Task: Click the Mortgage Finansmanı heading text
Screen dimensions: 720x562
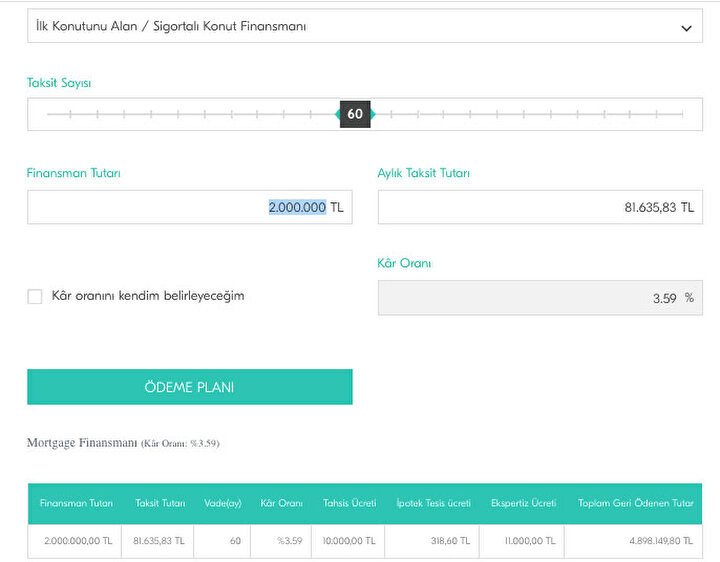Action: [82, 443]
